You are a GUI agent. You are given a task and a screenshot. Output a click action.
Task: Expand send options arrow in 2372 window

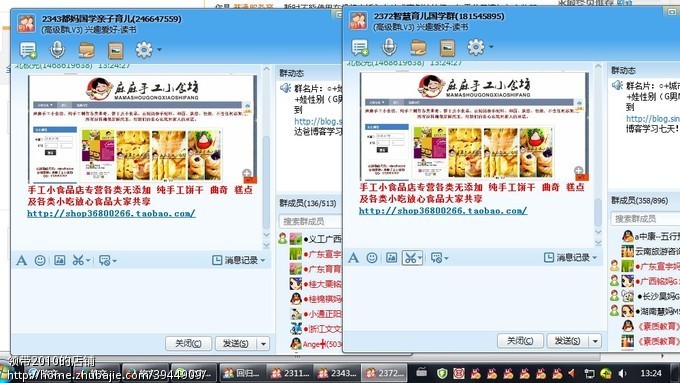click(x=595, y=341)
